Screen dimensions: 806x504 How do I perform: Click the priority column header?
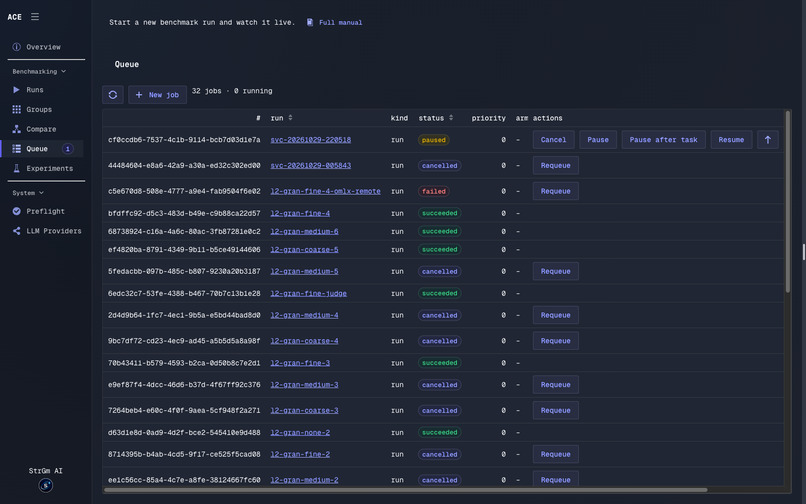(x=488, y=118)
